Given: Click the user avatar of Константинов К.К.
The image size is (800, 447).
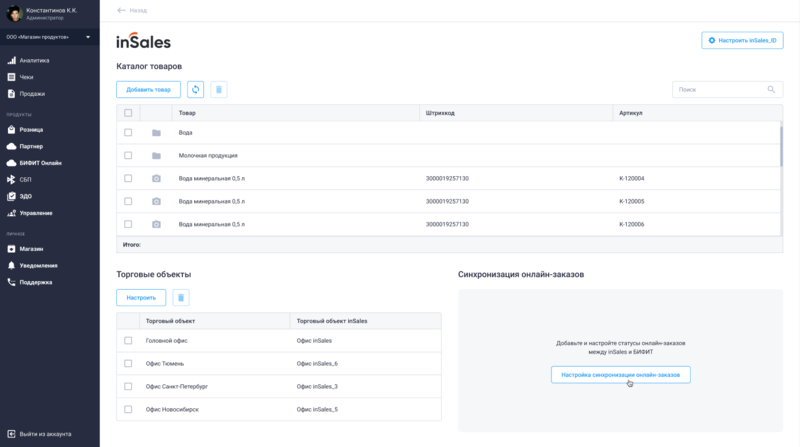Looking at the screenshot, I should [x=14, y=13].
